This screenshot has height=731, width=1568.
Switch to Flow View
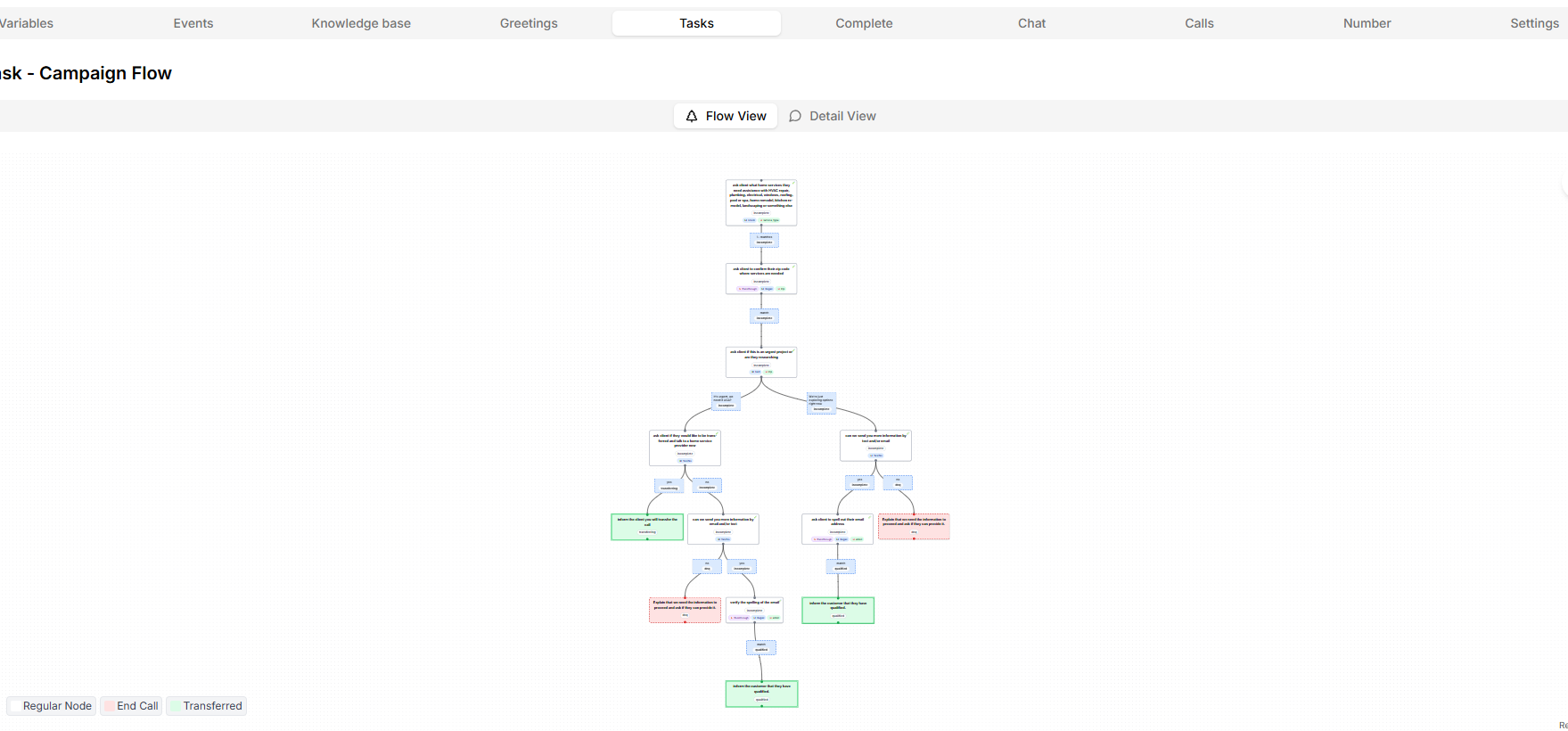(x=726, y=116)
